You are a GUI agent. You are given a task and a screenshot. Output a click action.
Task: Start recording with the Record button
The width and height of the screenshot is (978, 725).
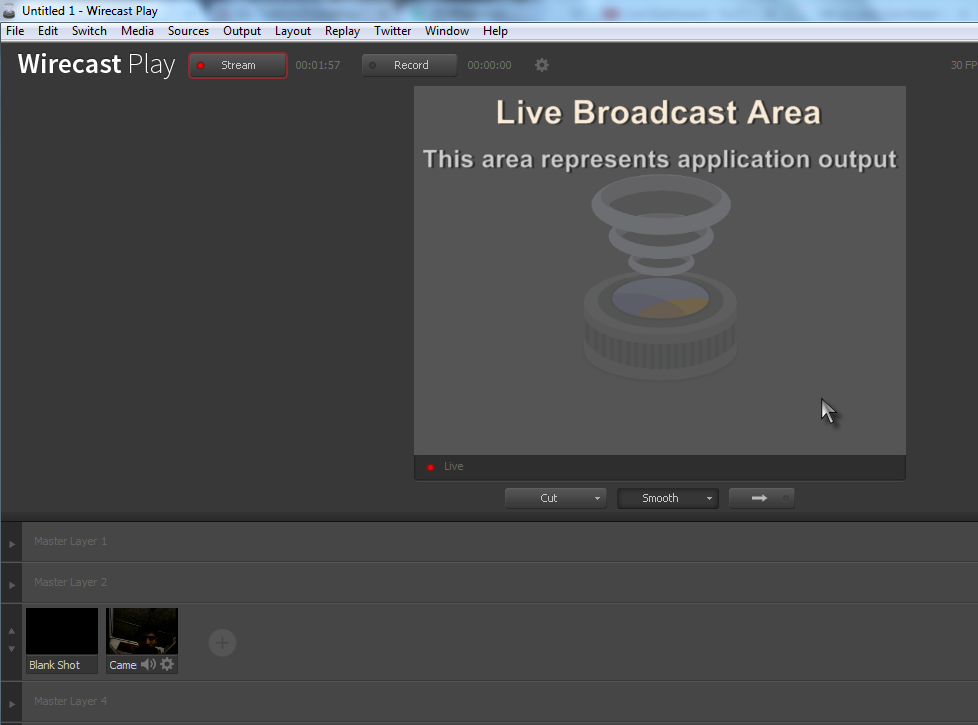pyautogui.click(x=409, y=65)
